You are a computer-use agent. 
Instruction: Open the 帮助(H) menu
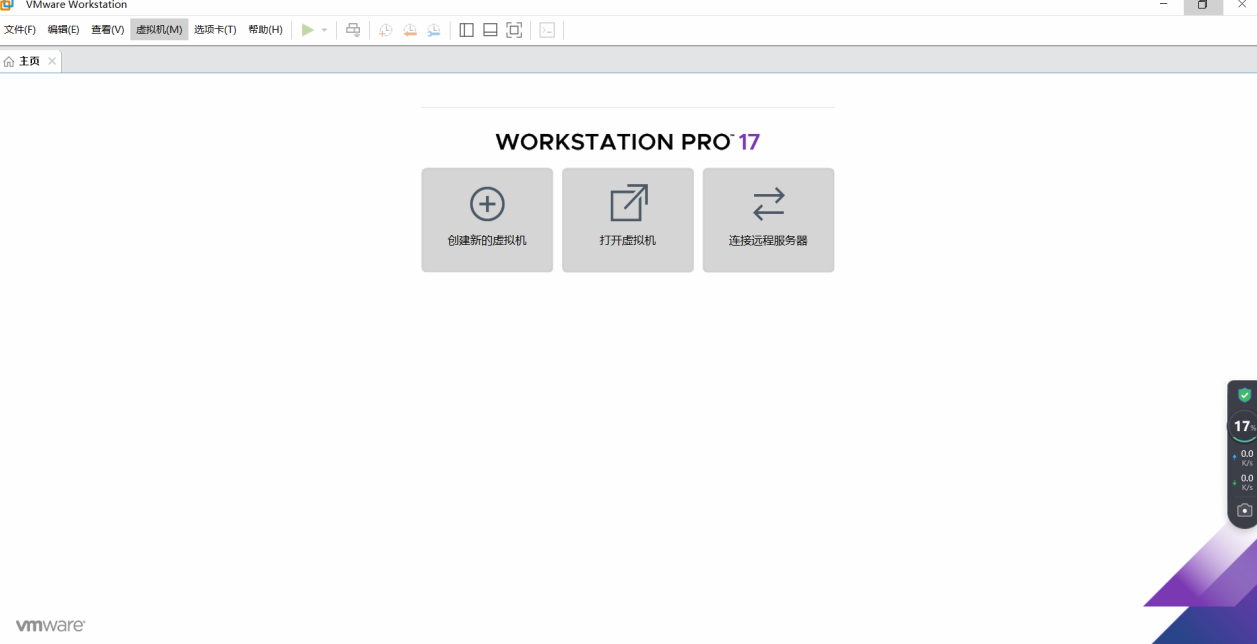click(265, 30)
